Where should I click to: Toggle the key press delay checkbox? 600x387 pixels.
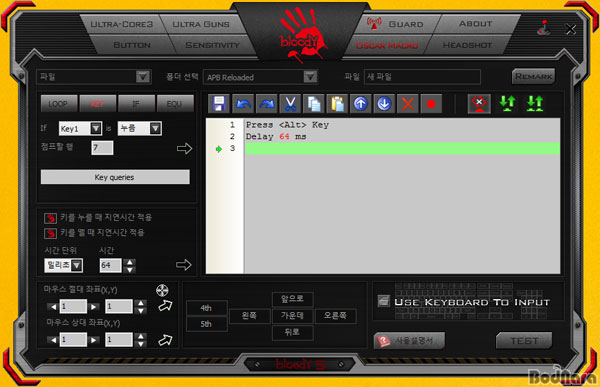(51, 218)
